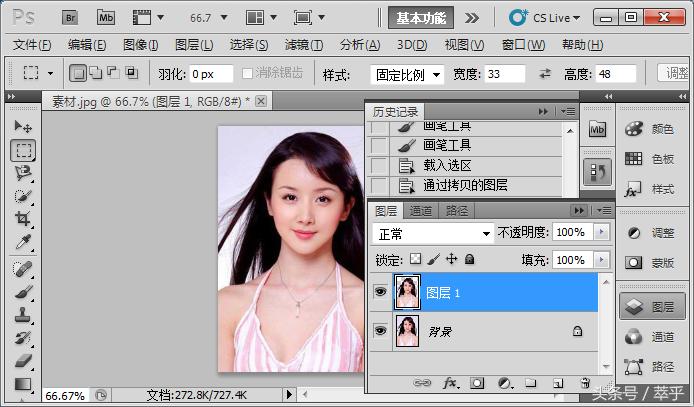
Task: Select the Crop tool
Action: 23,219
